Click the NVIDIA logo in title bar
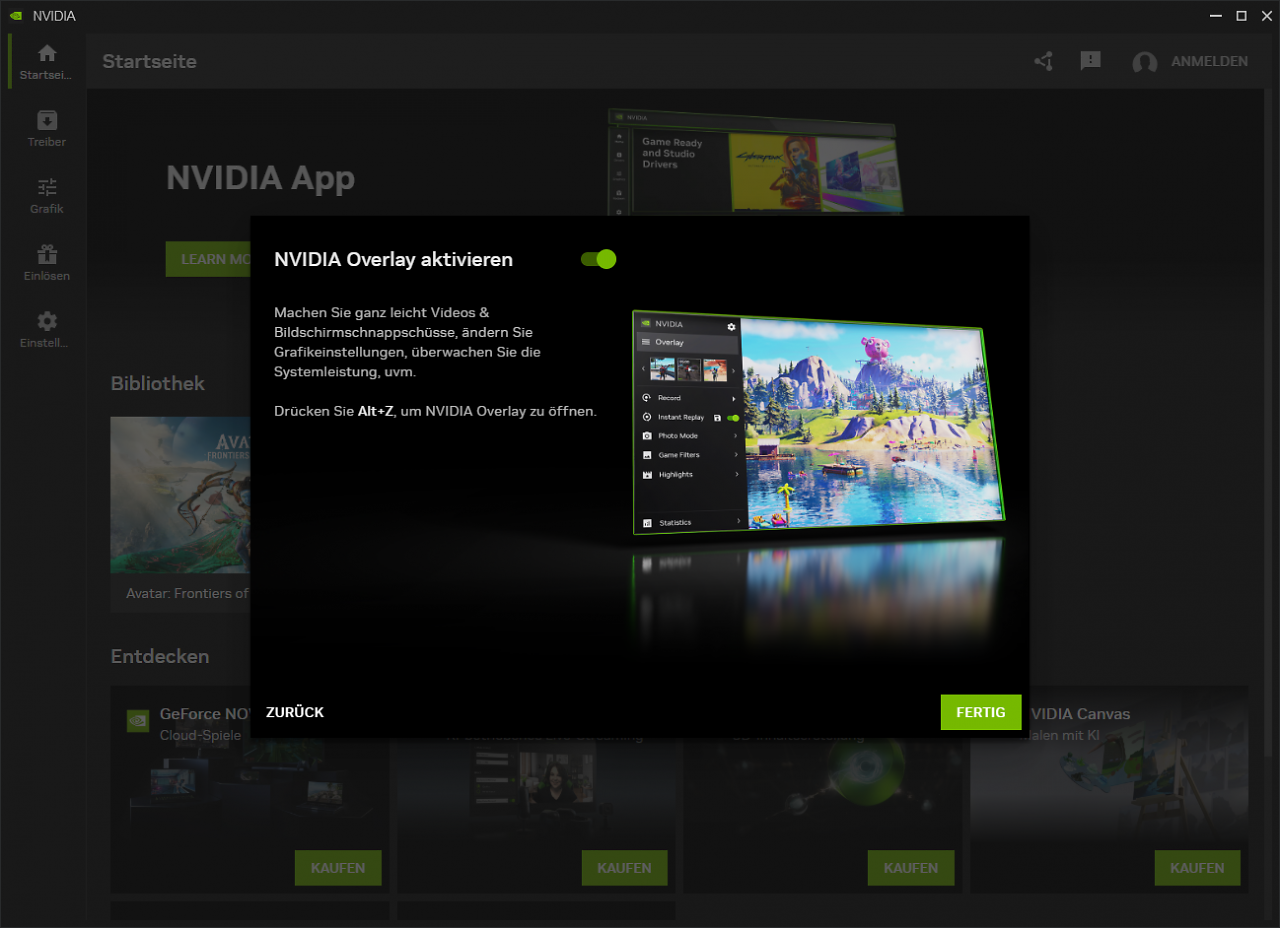The image size is (1280, 928). pyautogui.click(x=15, y=16)
